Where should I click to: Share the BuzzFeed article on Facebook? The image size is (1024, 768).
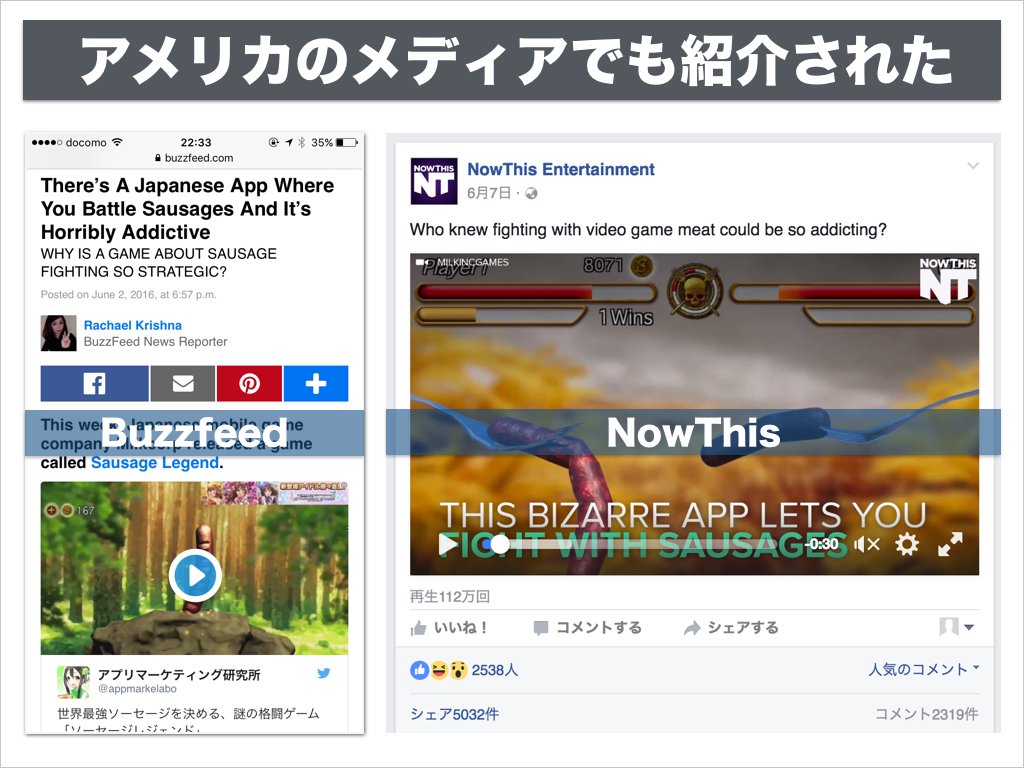click(95, 383)
